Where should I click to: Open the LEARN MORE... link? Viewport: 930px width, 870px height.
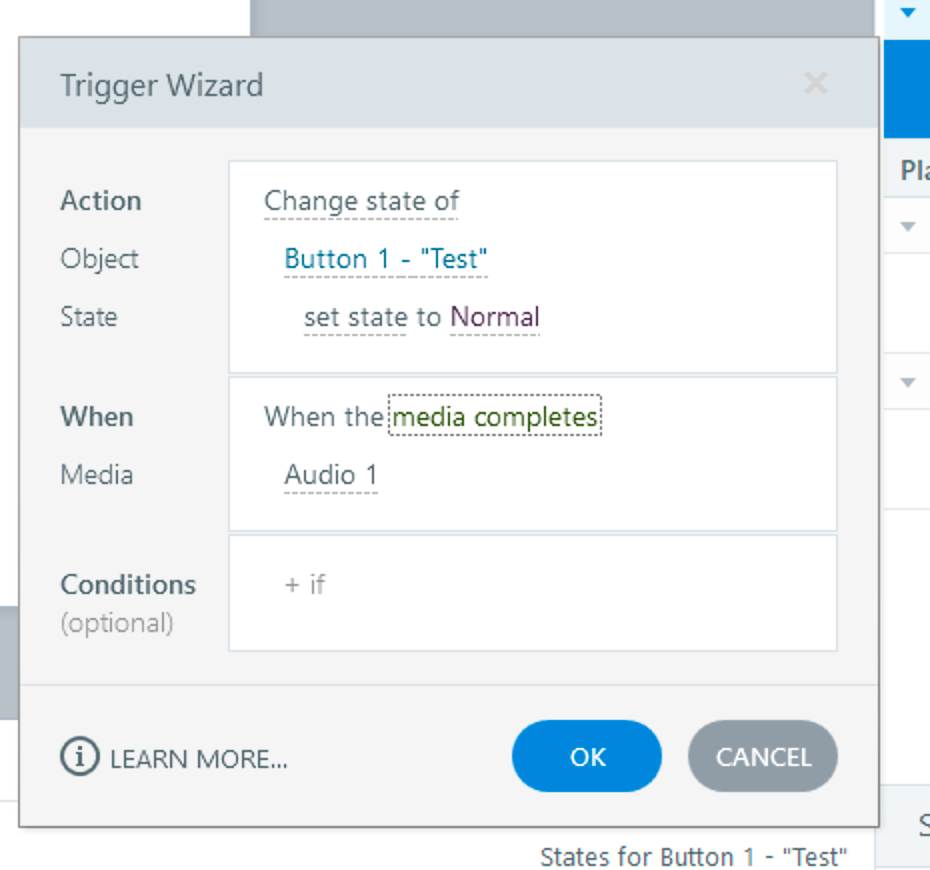click(198, 759)
